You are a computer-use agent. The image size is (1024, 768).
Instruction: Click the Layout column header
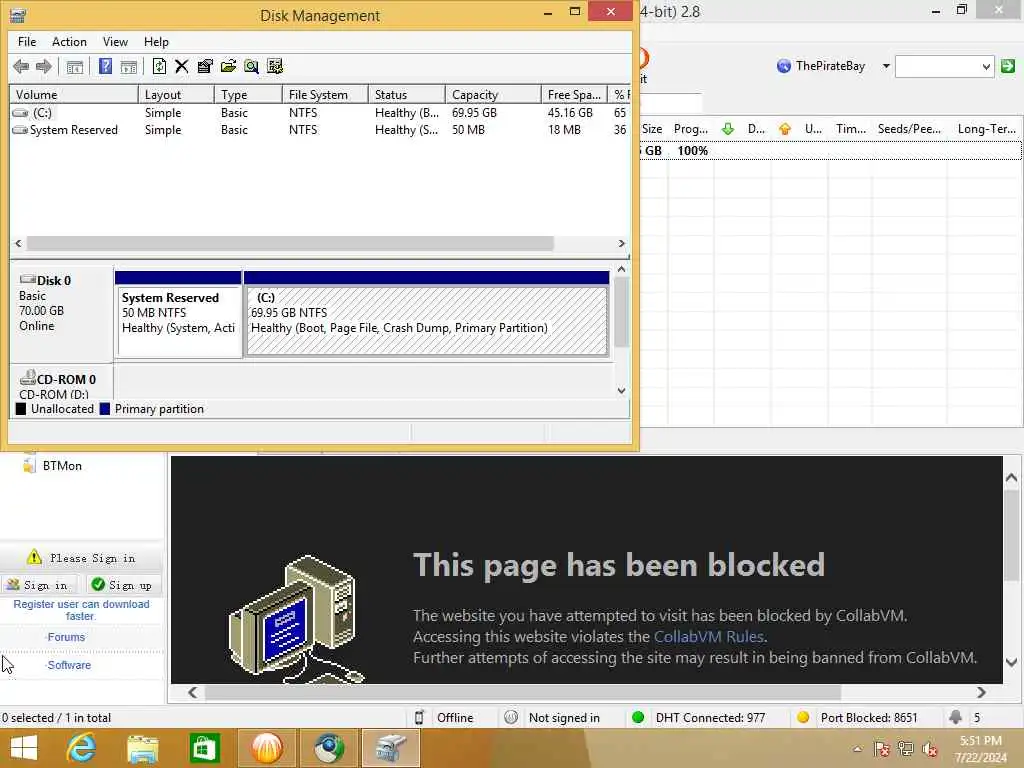coord(176,95)
